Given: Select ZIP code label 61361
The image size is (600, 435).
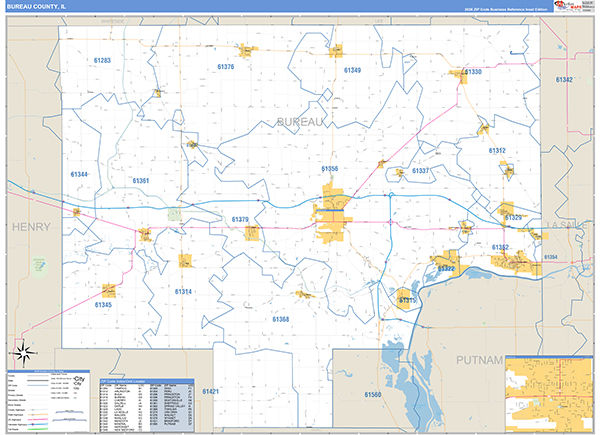Looking at the screenshot, I should pos(141,181).
